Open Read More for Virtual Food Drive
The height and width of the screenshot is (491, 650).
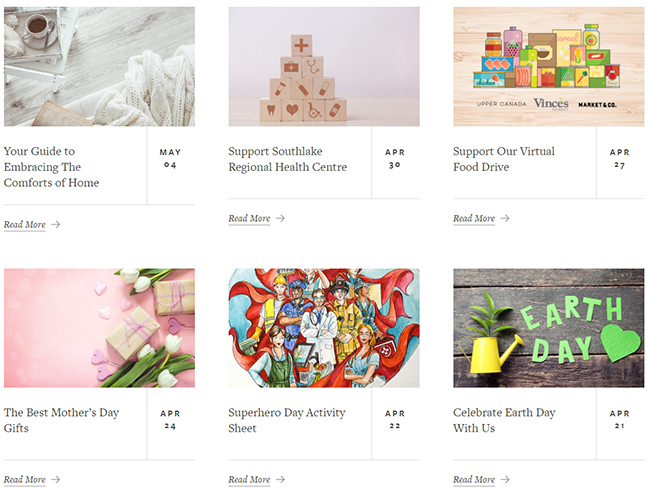[474, 218]
